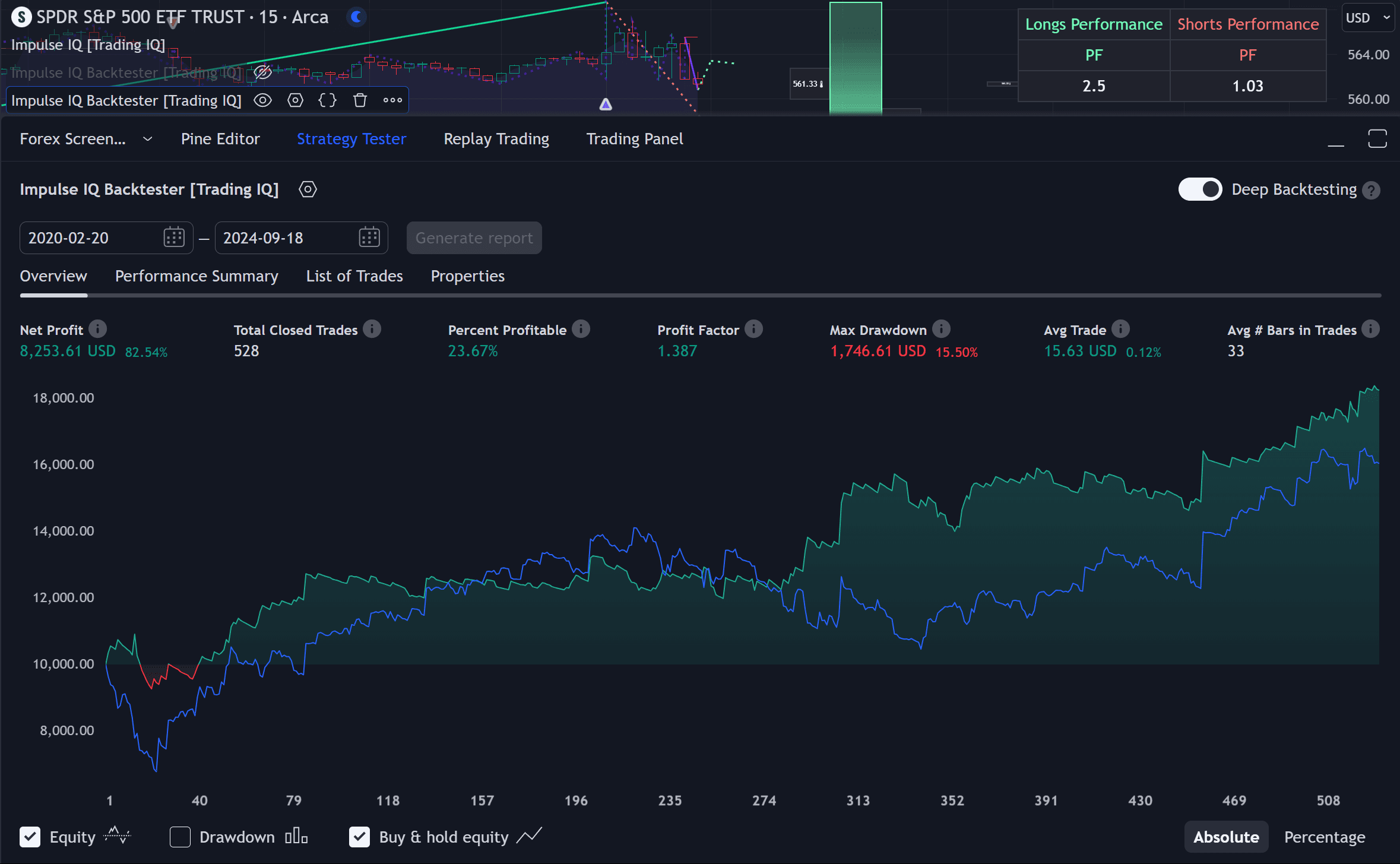
Task: Click the Impulse IQ [Trading IQ] indicator label
Action: 88,45
